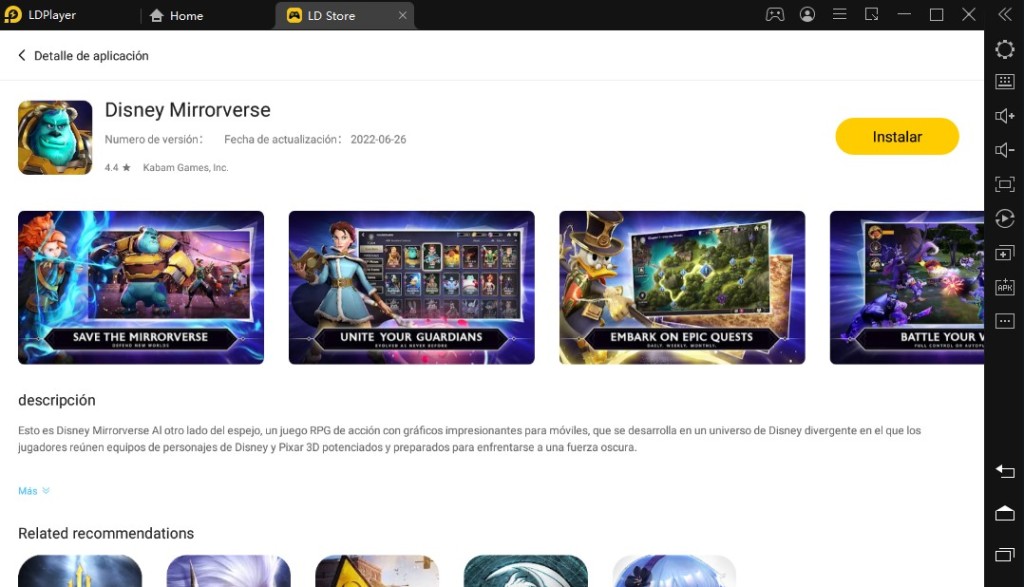
Task: Click the Disney Mirrorverse app icon
Action: tap(55, 137)
